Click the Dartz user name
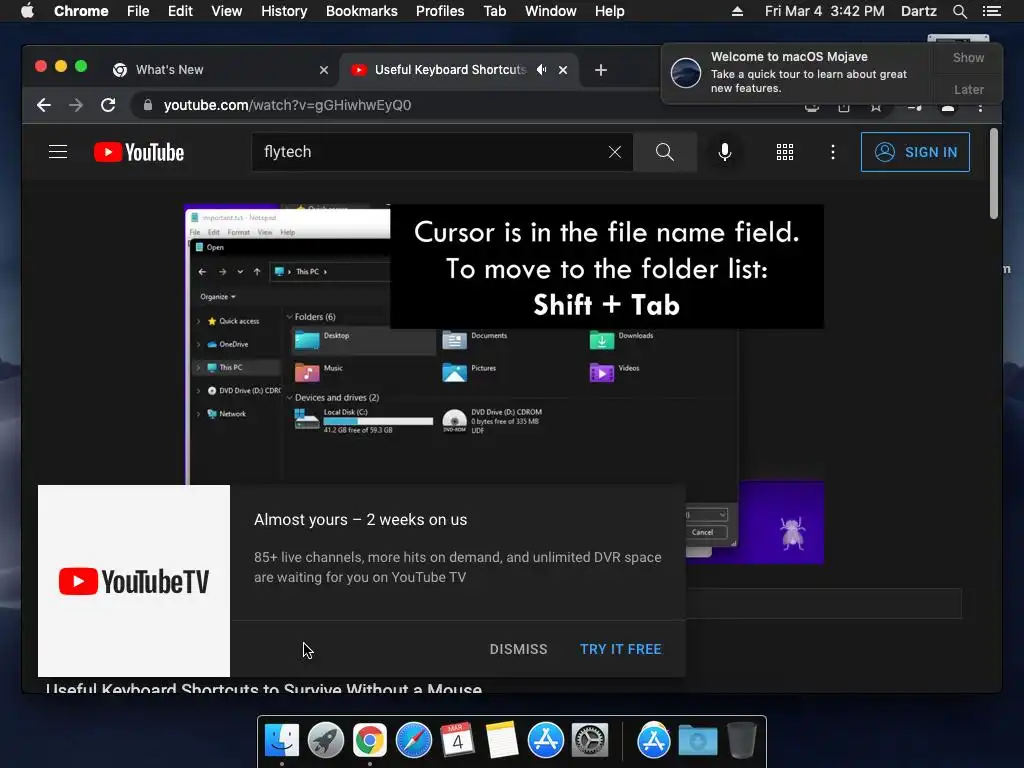 coord(918,11)
